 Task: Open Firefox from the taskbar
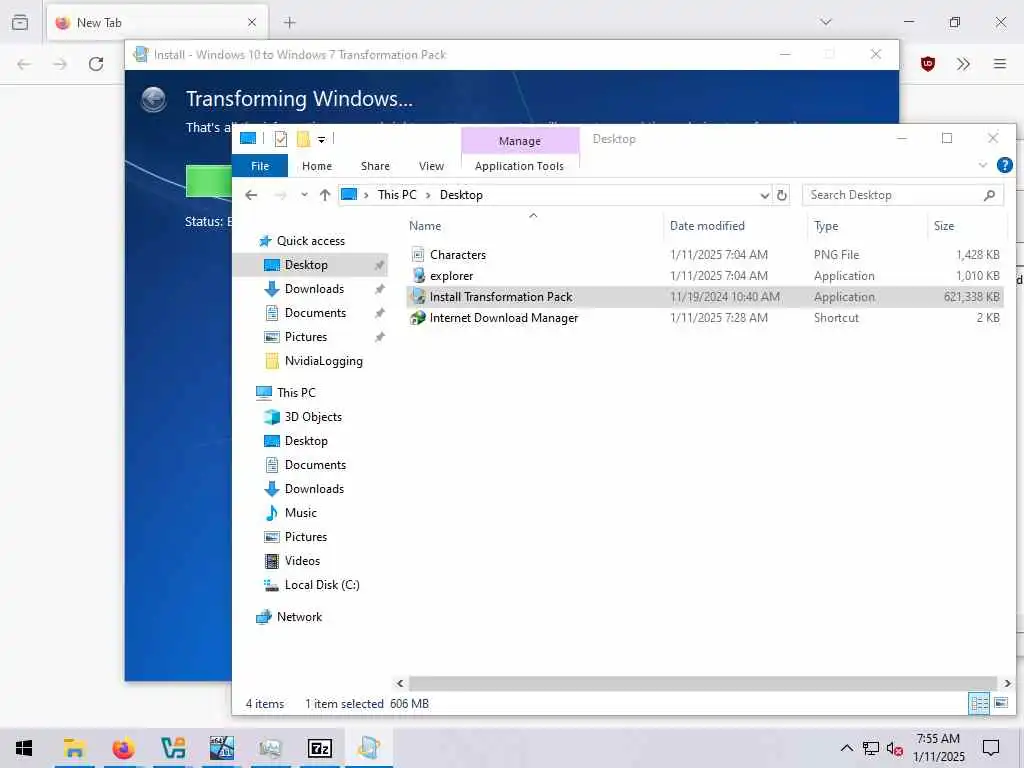[123, 748]
